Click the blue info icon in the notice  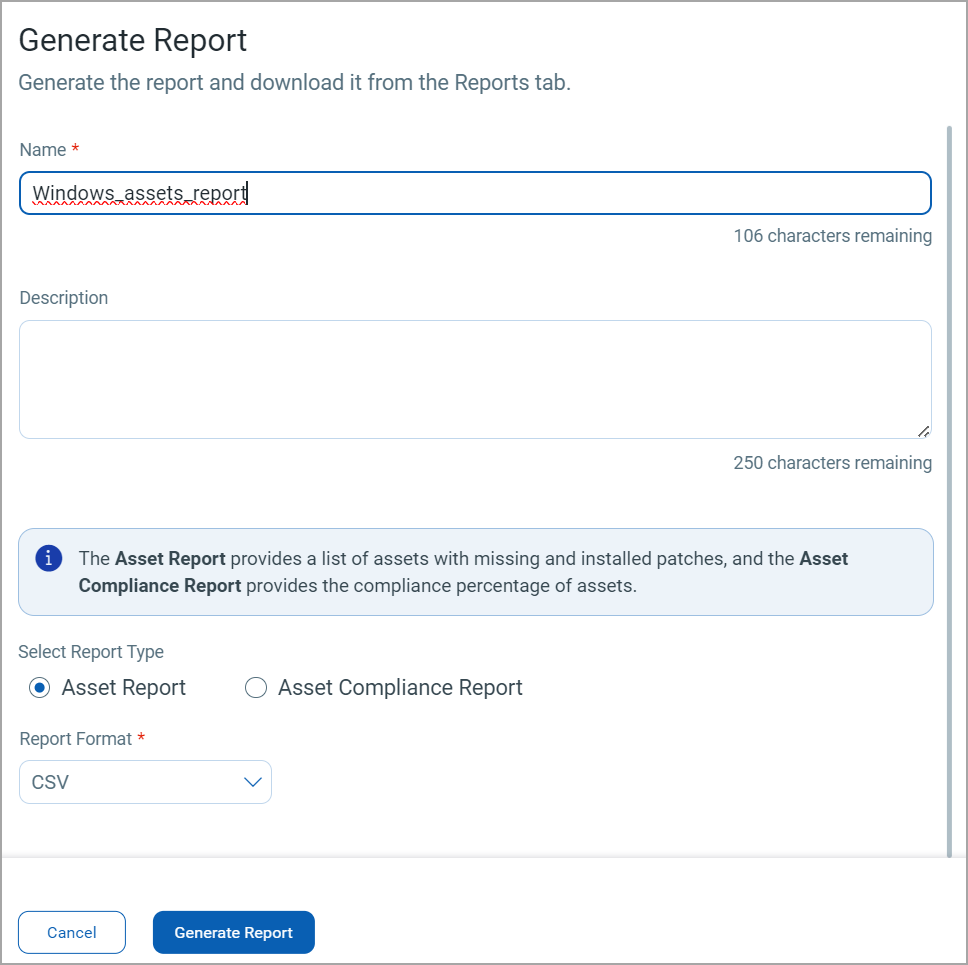(x=49, y=558)
